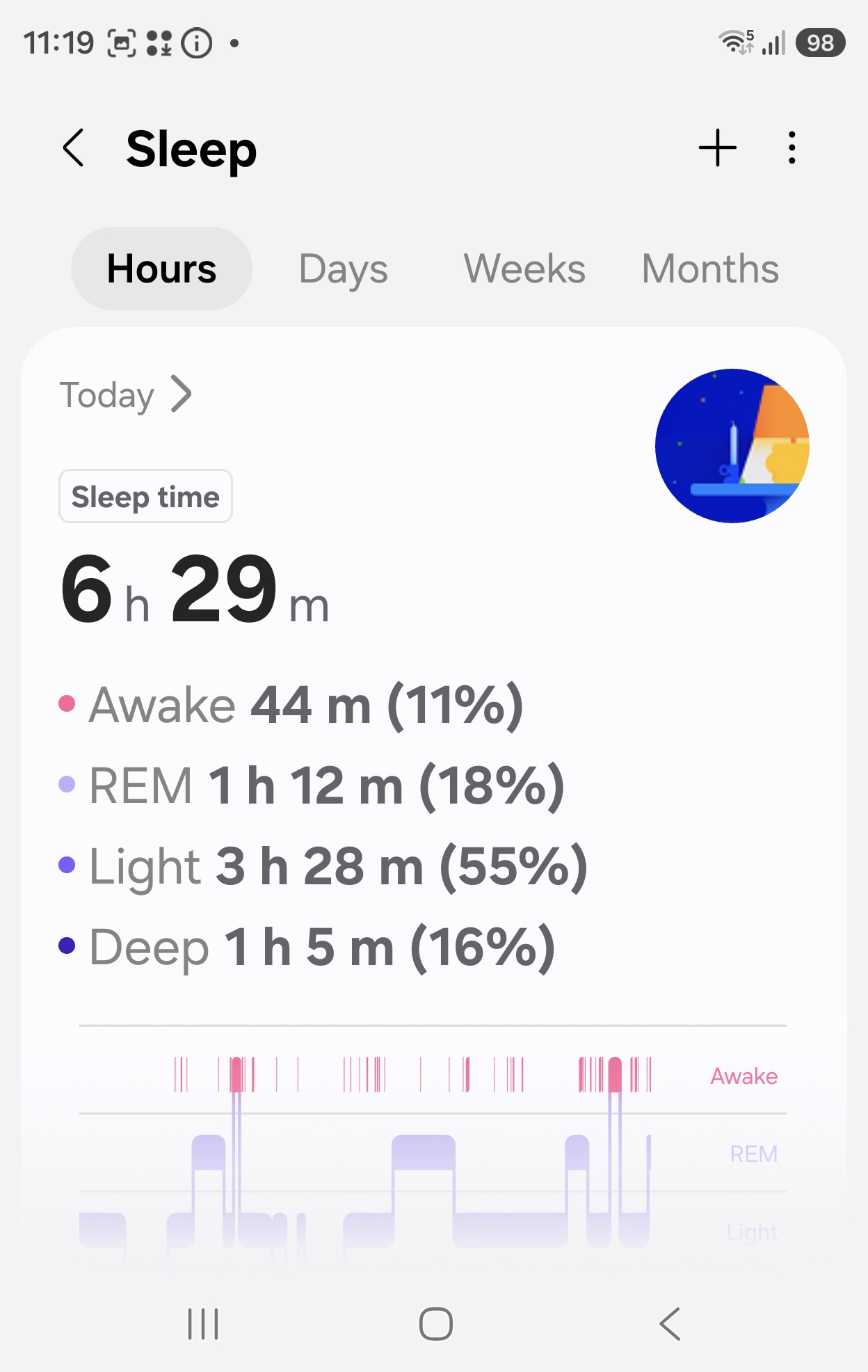This screenshot has width=868, height=1372.
Task: Expand the Today date chevron
Action: pyautogui.click(x=181, y=394)
